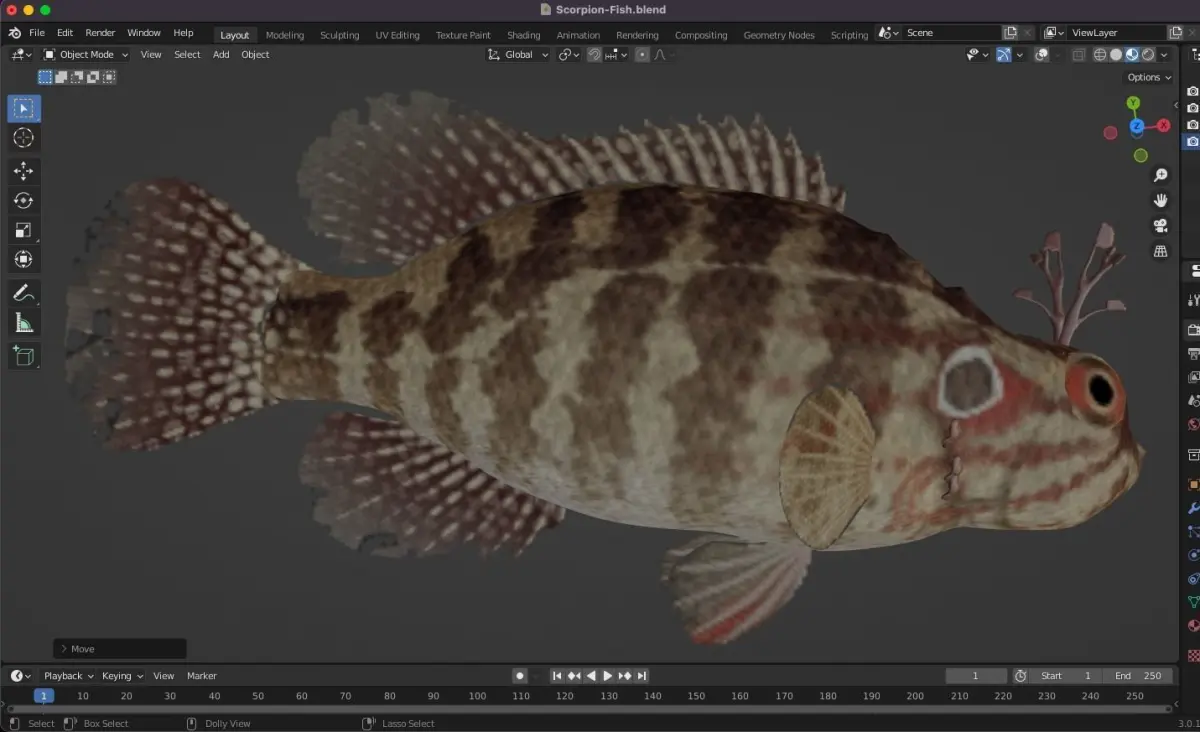Choose the Annotate pencil tool
This screenshot has width=1200, height=732.
click(x=24, y=293)
